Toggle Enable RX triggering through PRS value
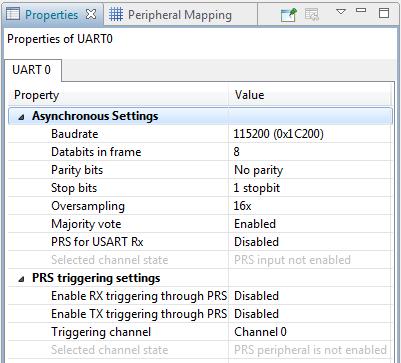 (310, 296)
